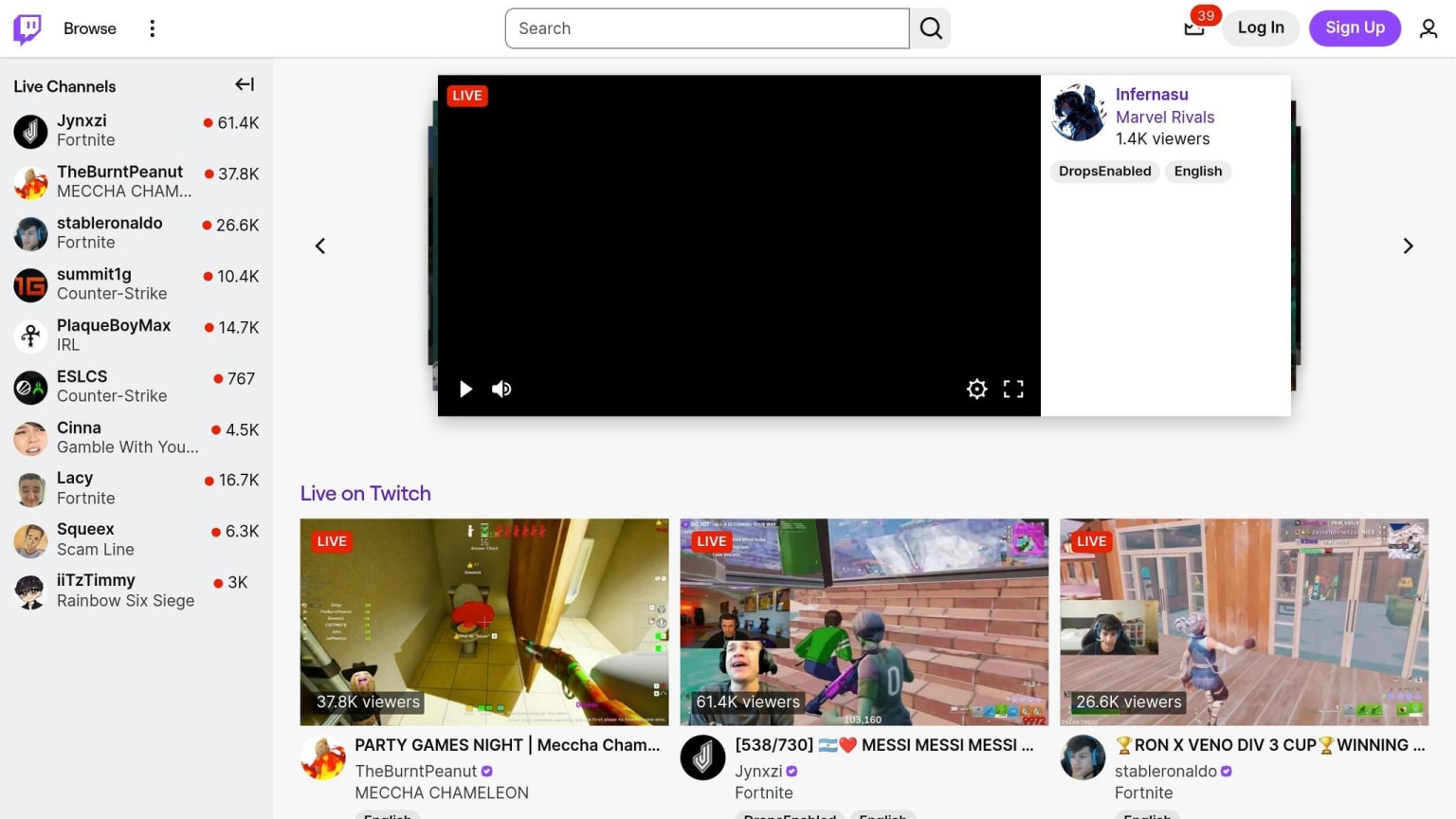Select the English tag on featured stream

1198,172
